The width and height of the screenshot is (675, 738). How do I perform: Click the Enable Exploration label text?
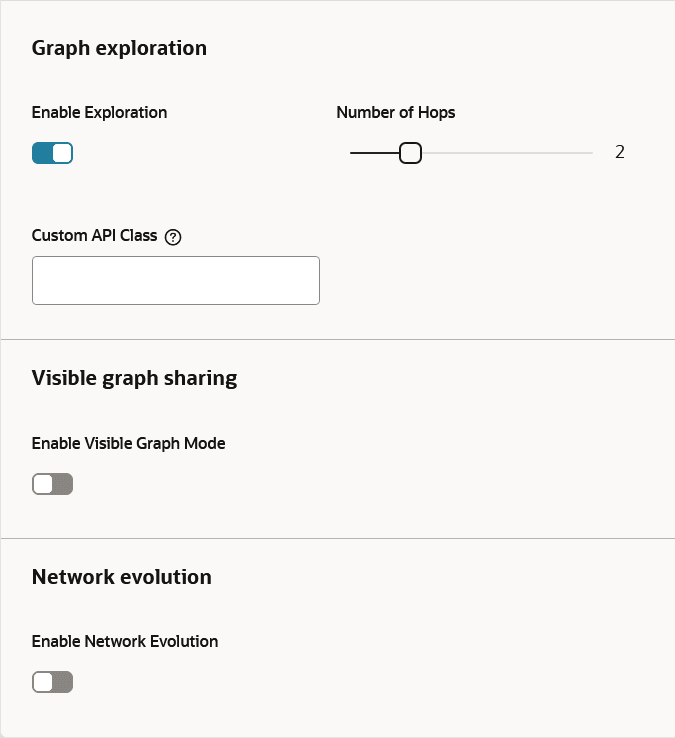pos(99,112)
